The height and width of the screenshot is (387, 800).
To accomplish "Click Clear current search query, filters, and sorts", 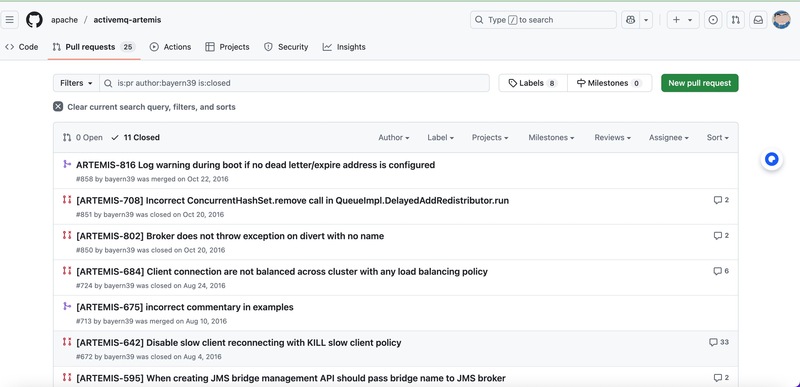I will pos(152,107).
